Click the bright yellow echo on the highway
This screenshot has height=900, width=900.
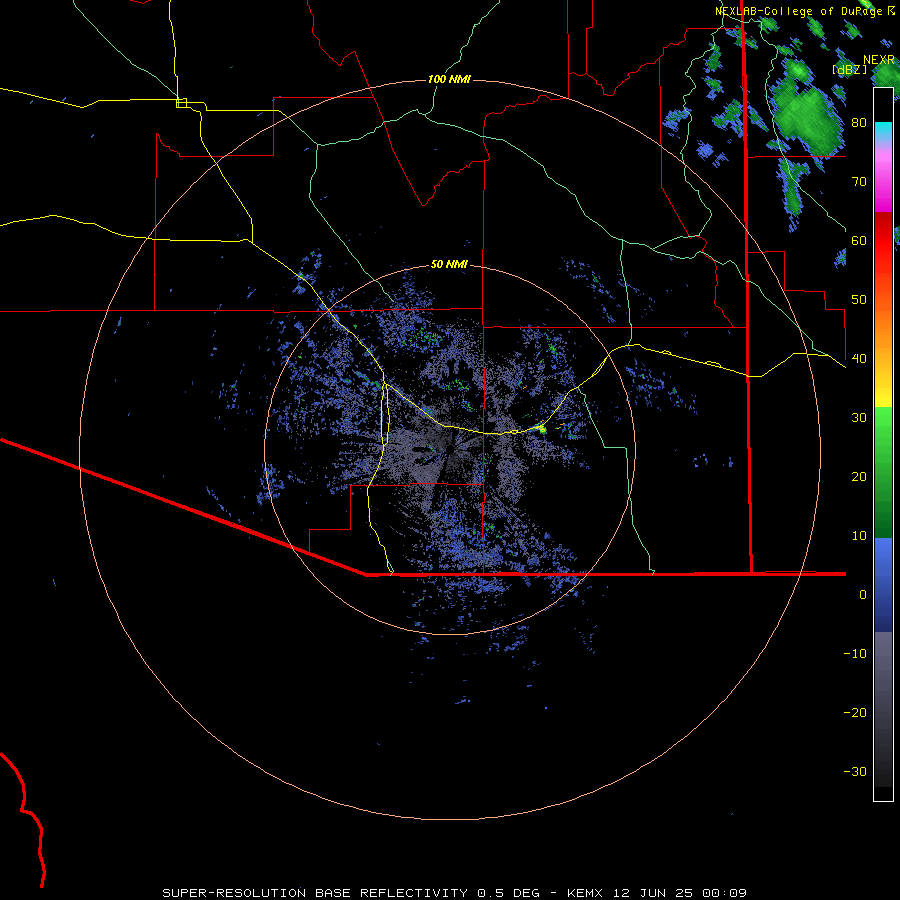(541, 428)
